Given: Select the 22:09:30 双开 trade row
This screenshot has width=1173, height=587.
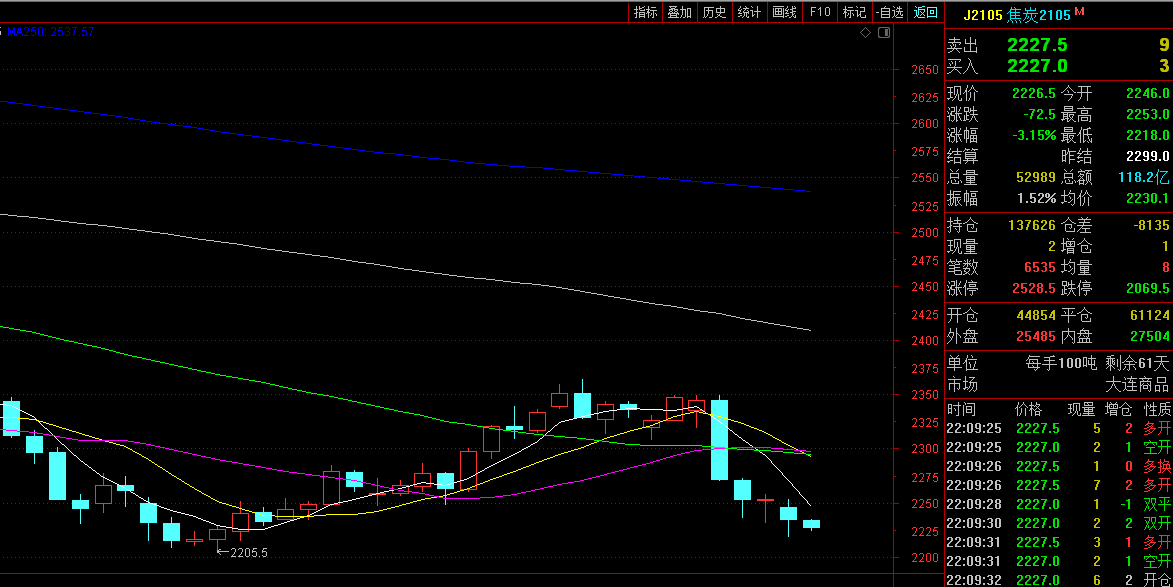Looking at the screenshot, I should coord(1059,523).
